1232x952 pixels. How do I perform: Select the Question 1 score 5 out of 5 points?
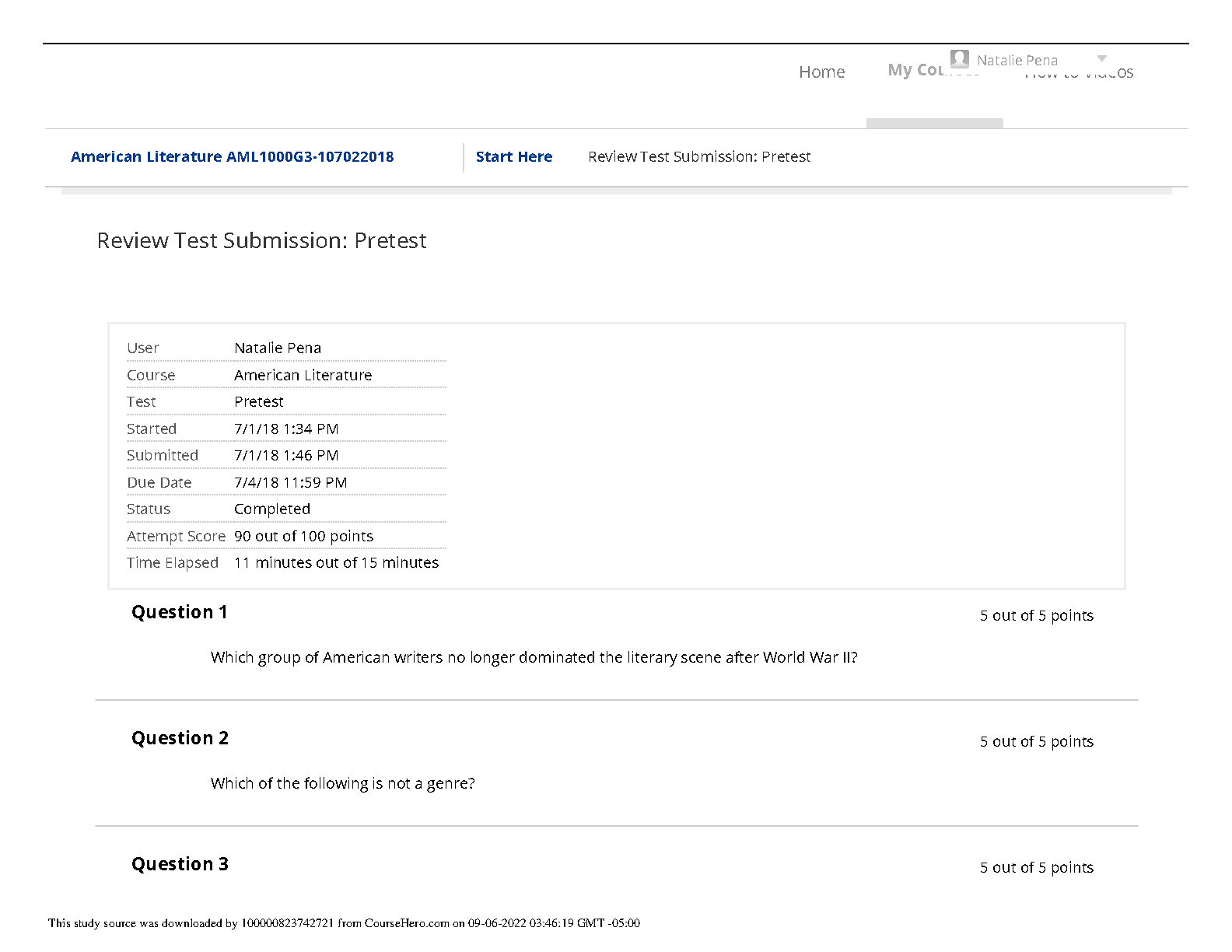1037,616
